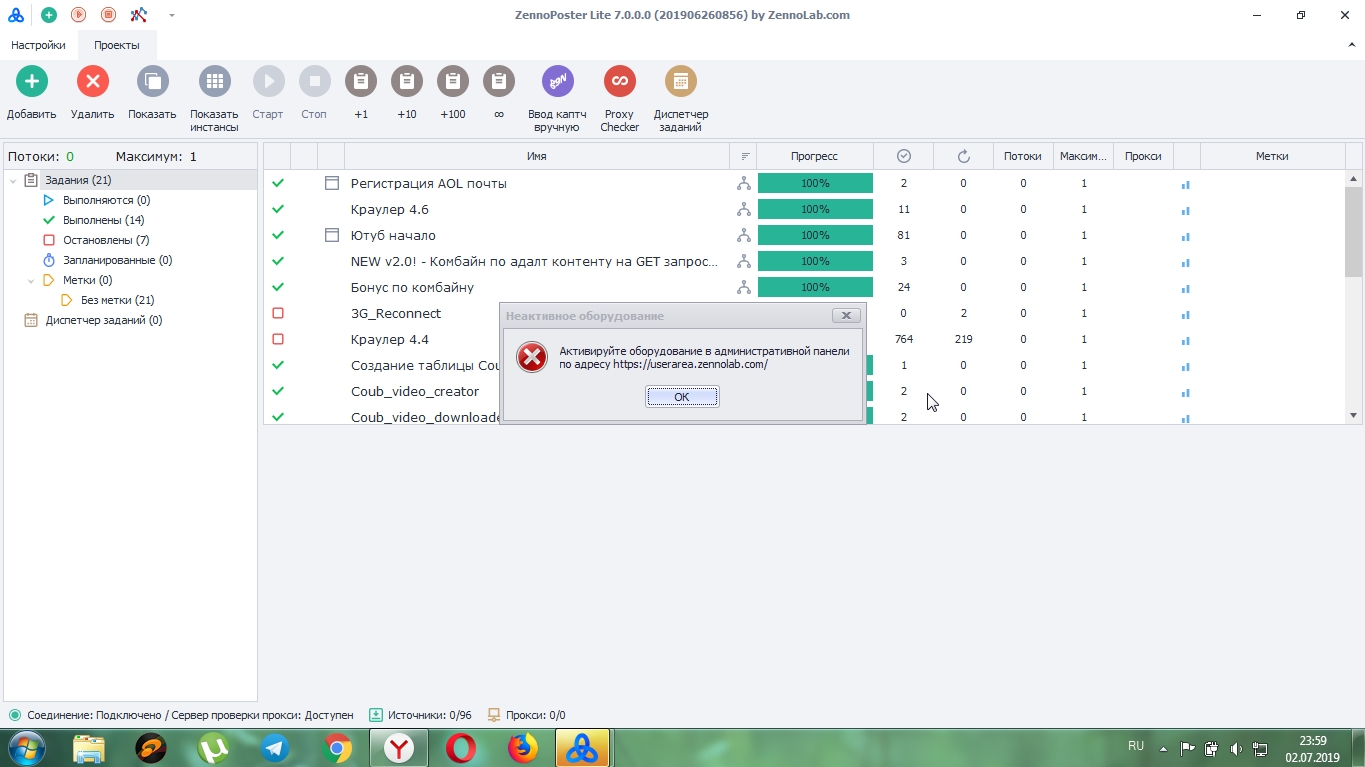
Task: Open statistics chart icon for Краулер 4.4 row
Action: (1186, 340)
